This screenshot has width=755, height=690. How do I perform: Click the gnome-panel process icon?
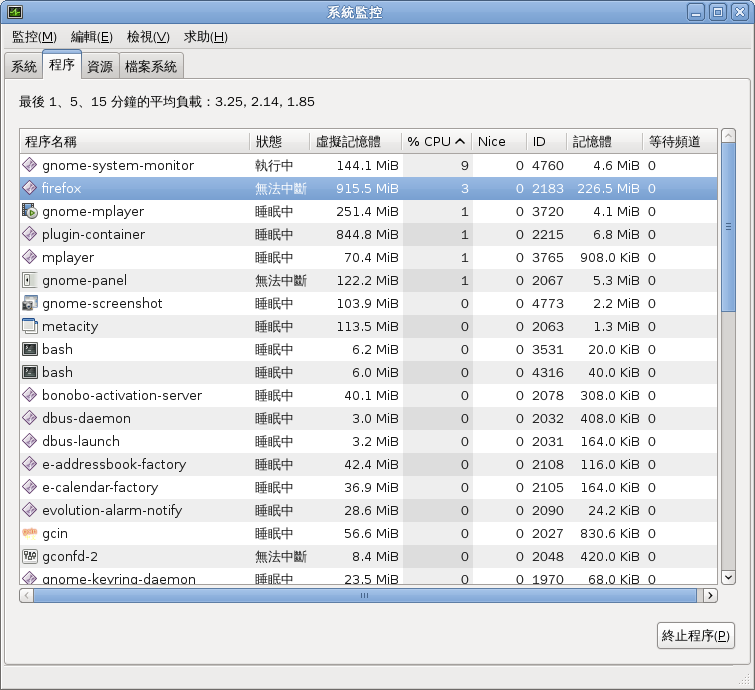pyautogui.click(x=30, y=280)
